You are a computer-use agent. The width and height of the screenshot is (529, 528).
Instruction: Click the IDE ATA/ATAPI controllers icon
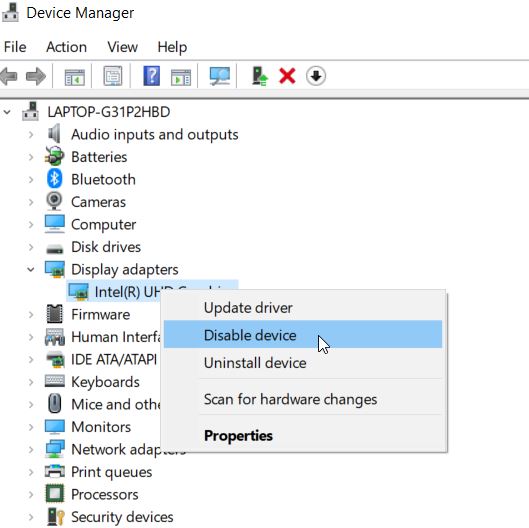(55, 359)
